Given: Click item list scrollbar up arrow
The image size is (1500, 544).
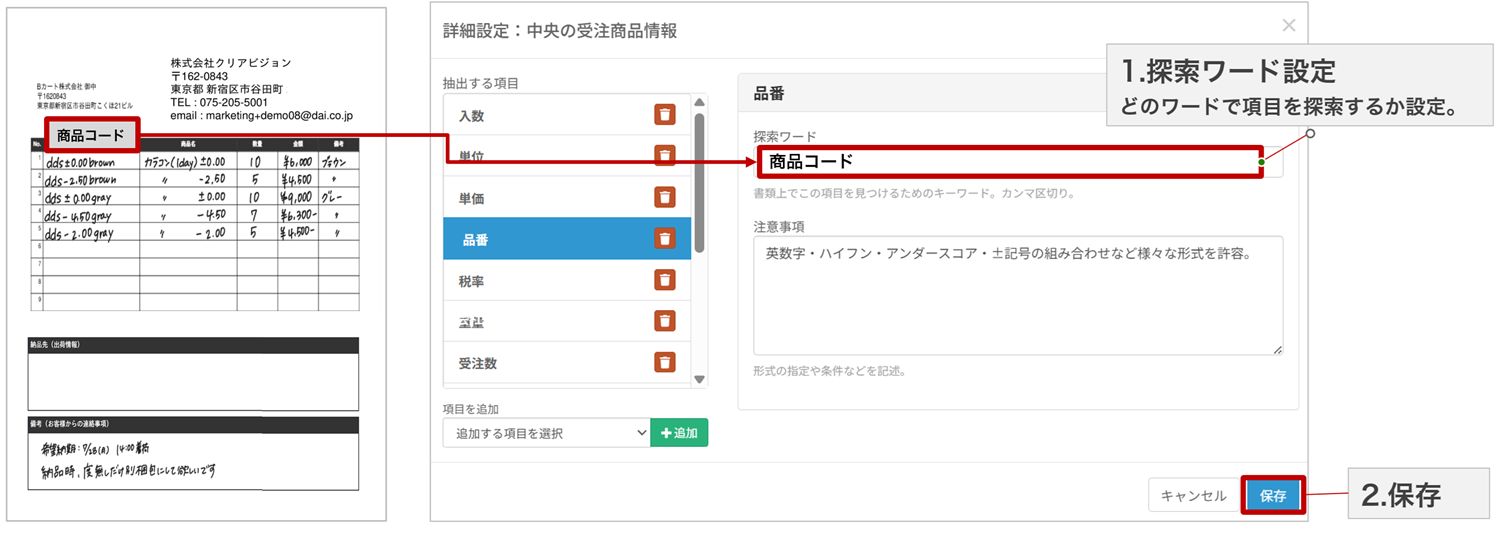Looking at the screenshot, I should [x=699, y=102].
